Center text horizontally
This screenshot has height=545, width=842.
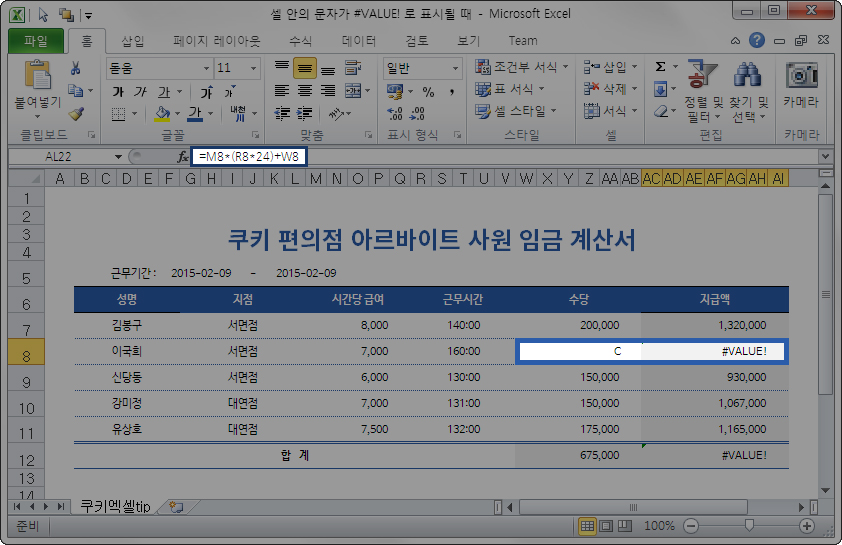[305, 91]
